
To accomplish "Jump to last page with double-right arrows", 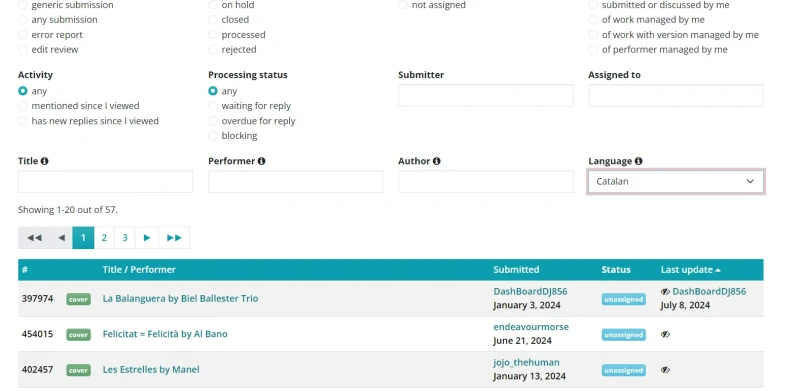I will tap(174, 238).
